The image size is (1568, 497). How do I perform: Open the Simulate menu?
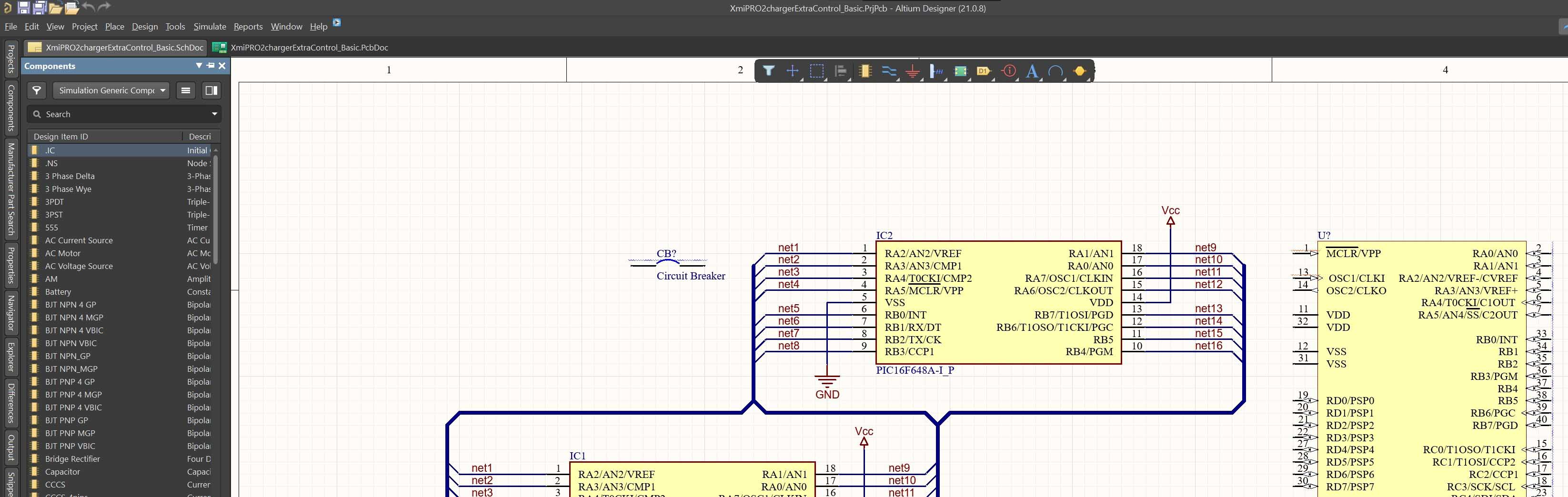(210, 27)
